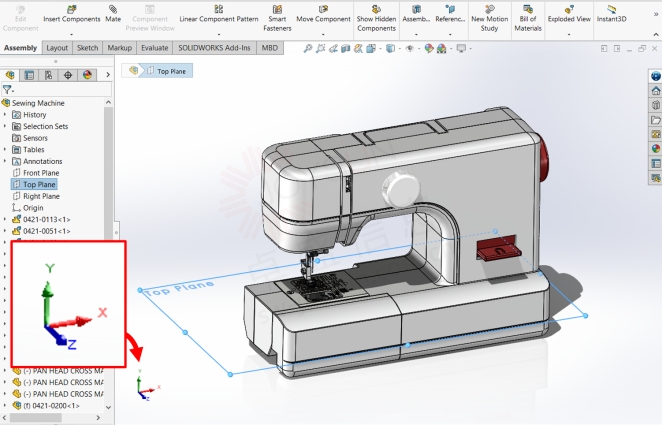Open File Explorer task pane icon
The height and width of the screenshot is (426, 663).
coord(656,120)
